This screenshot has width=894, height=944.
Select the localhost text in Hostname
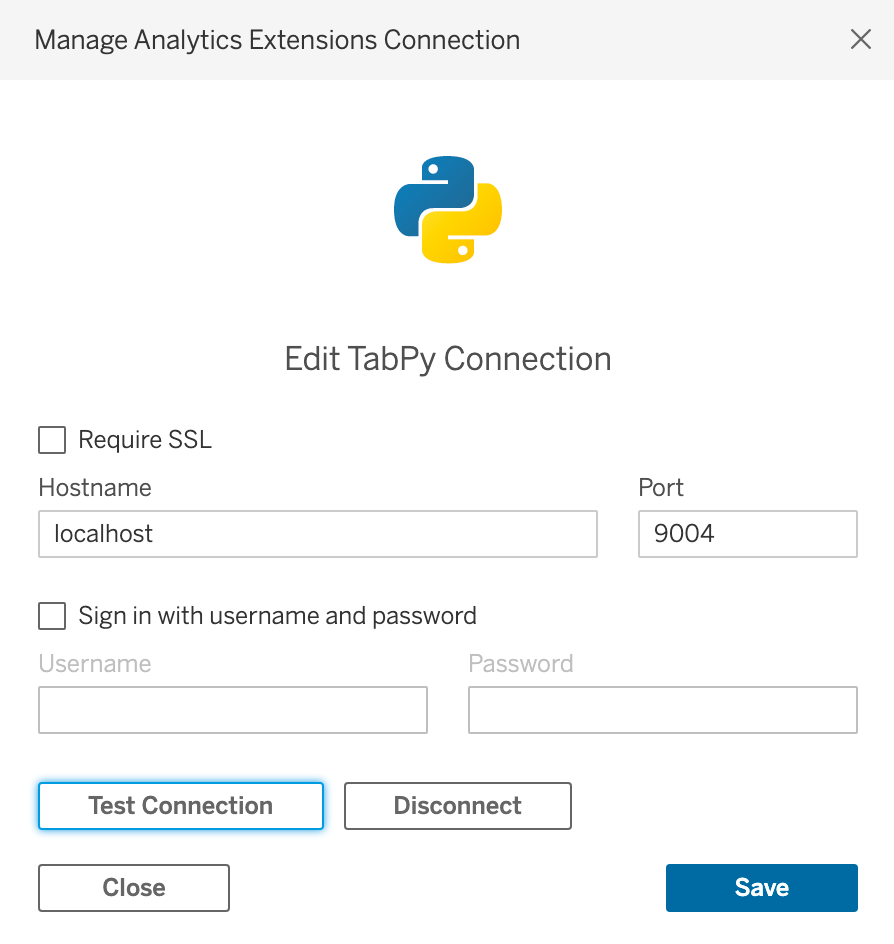tap(102, 534)
